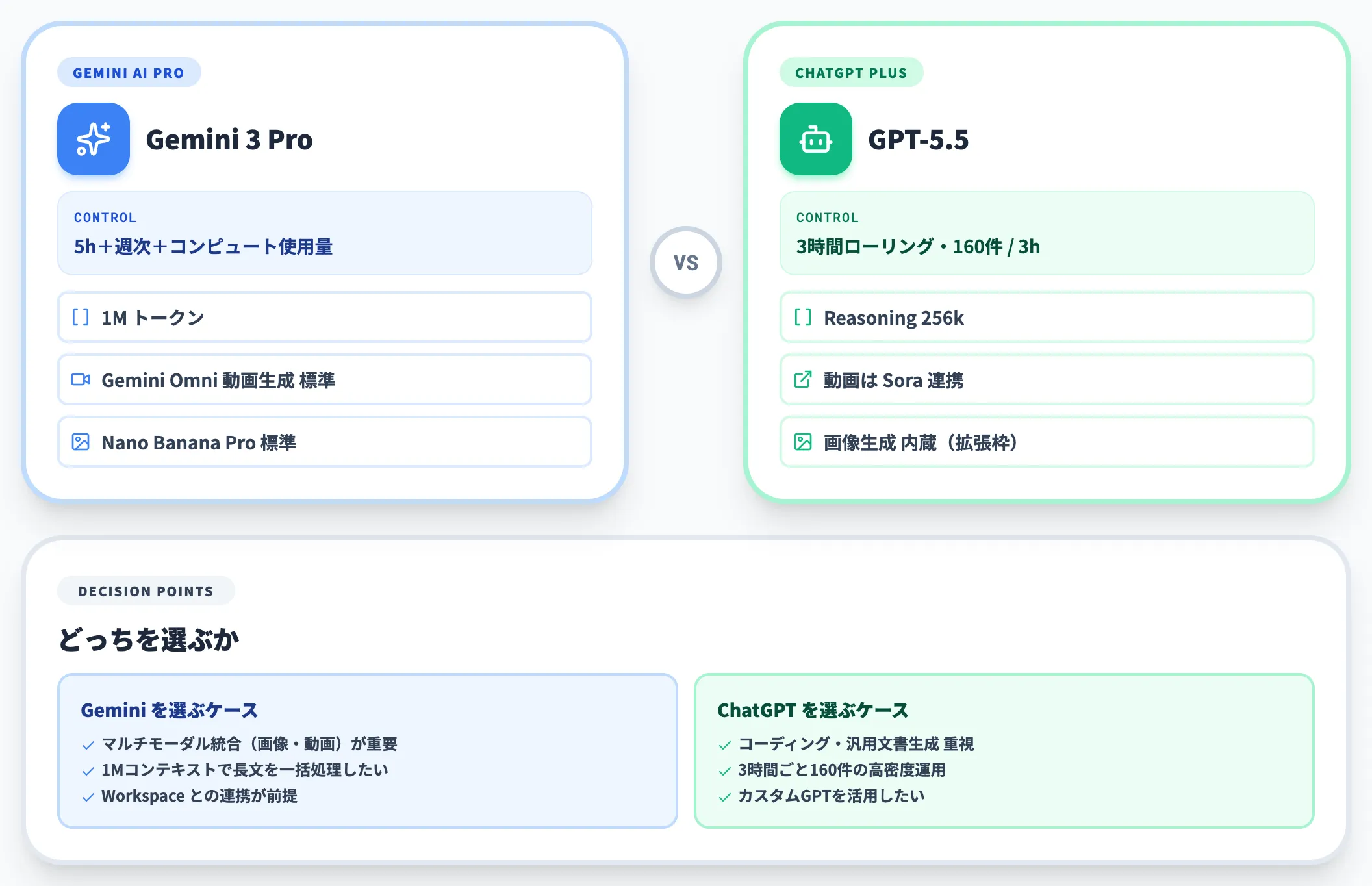Click the ChatGPT CONTROL label
This screenshot has width=1372, height=886.
pyautogui.click(x=828, y=218)
